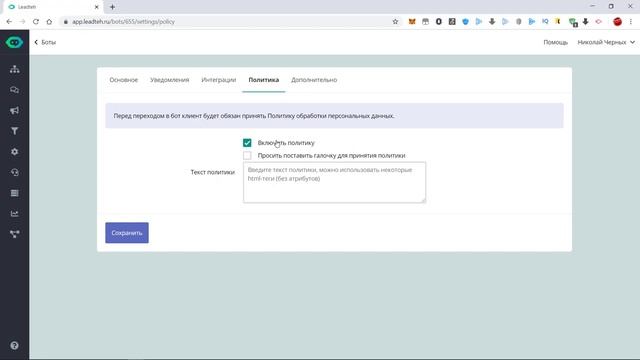Bookmark this page with the star

click(395, 22)
